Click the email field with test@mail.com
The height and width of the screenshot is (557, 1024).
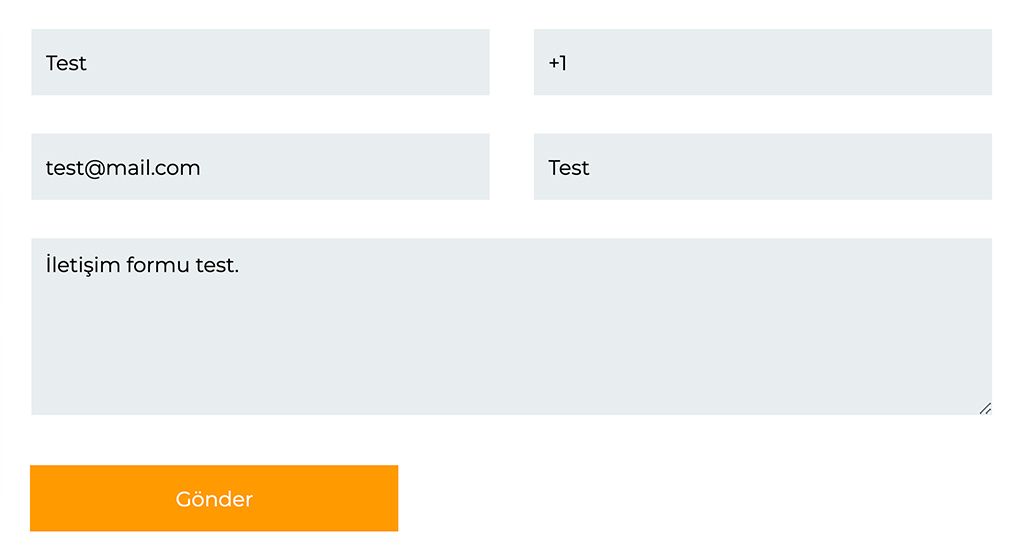click(x=260, y=167)
